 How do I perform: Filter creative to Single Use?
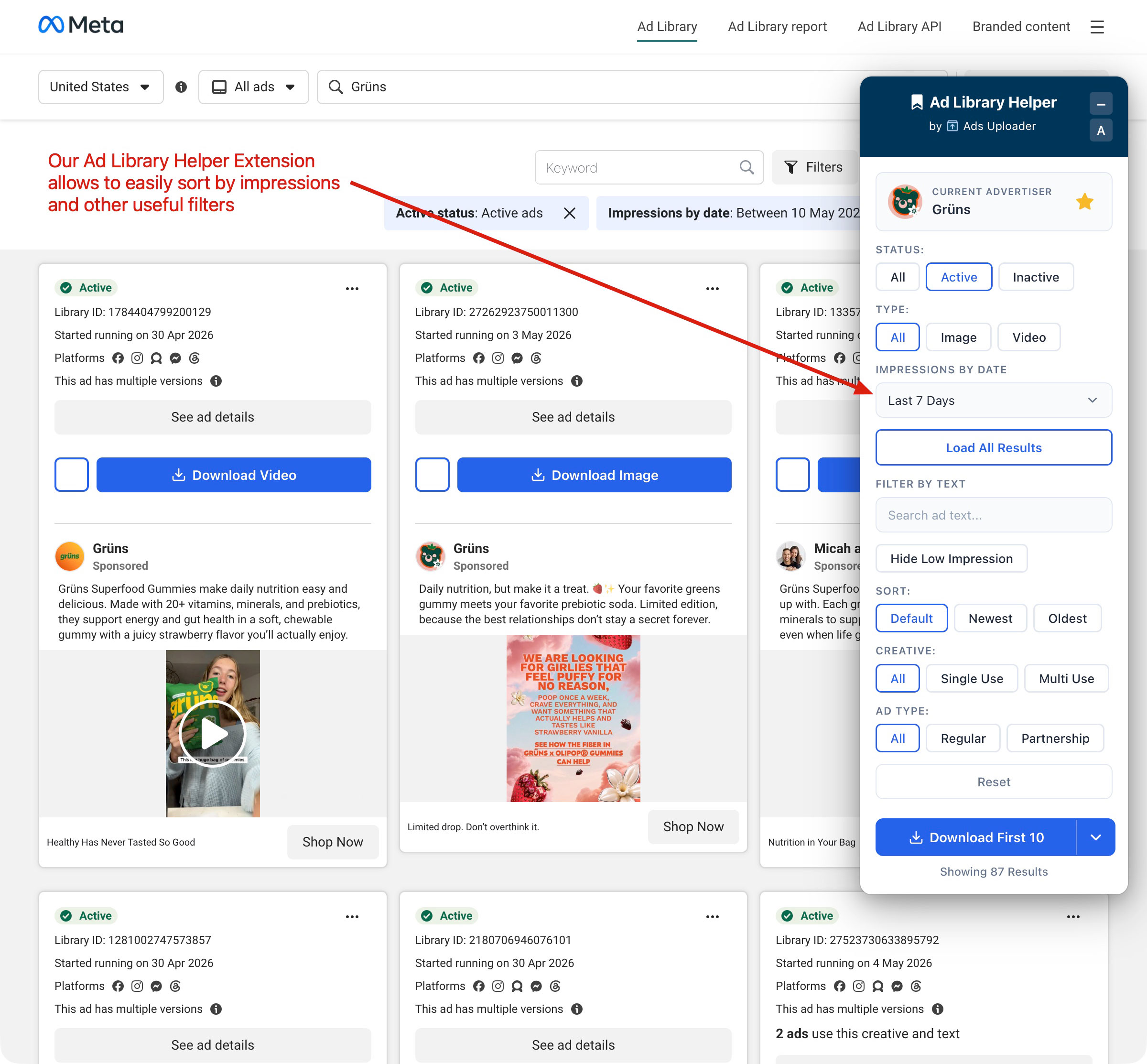point(972,679)
